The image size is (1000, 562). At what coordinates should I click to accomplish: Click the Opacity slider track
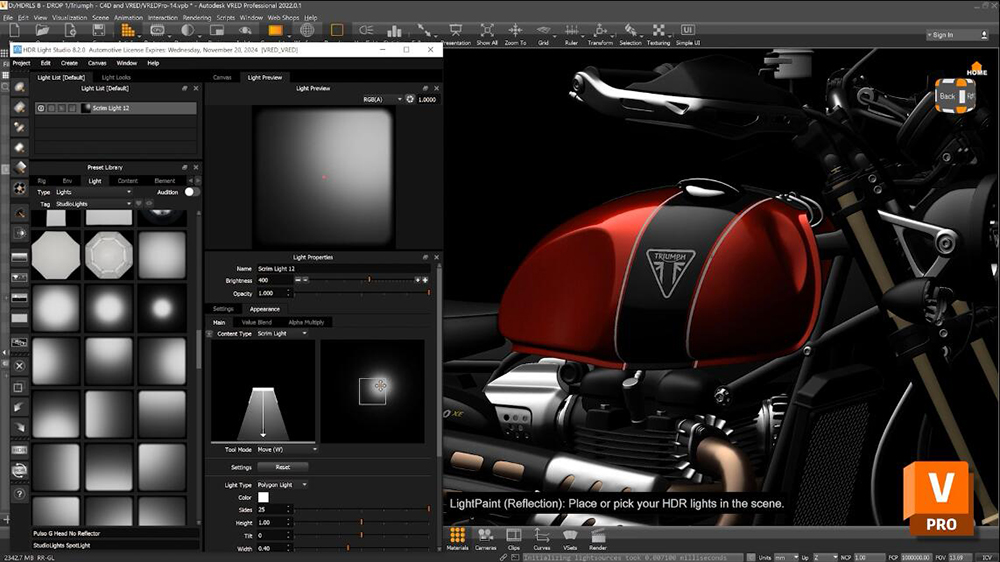[x=362, y=293]
